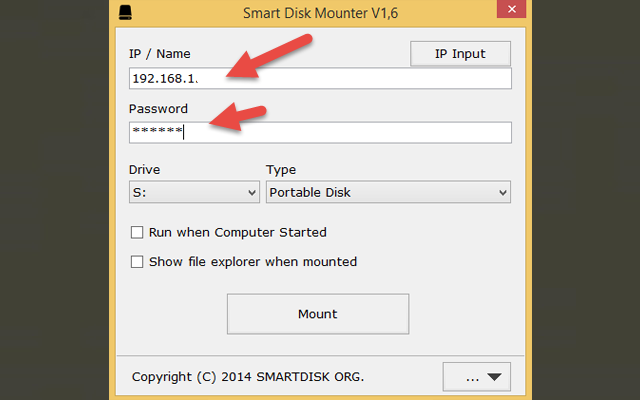The image size is (640, 400).
Task: Enable Run when Computer Started checkbox
Action: (137, 233)
